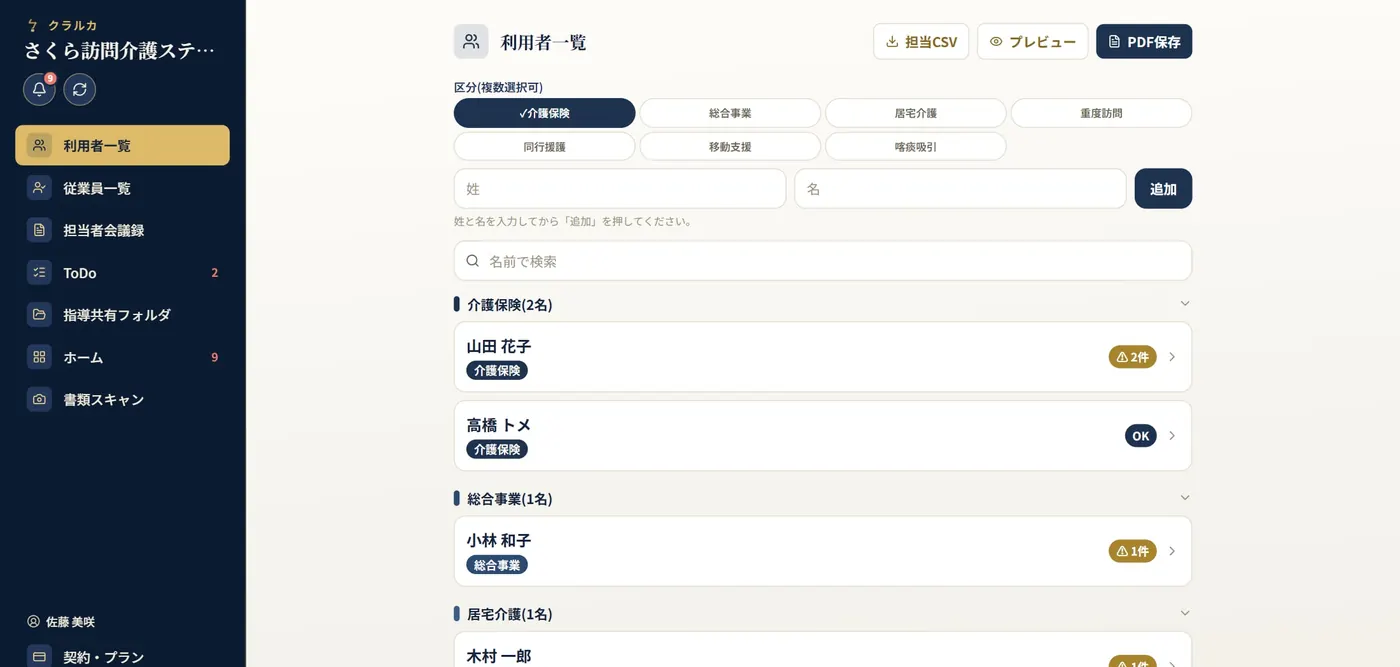Click the 従業員一覧 sidebar icon

click(39, 188)
